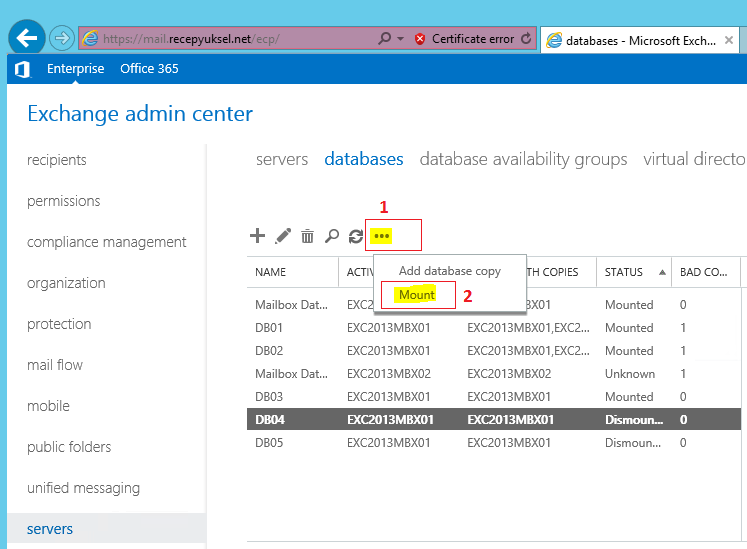The image size is (747, 549).
Task: Refresh the page using address bar reload icon
Action: [526, 39]
